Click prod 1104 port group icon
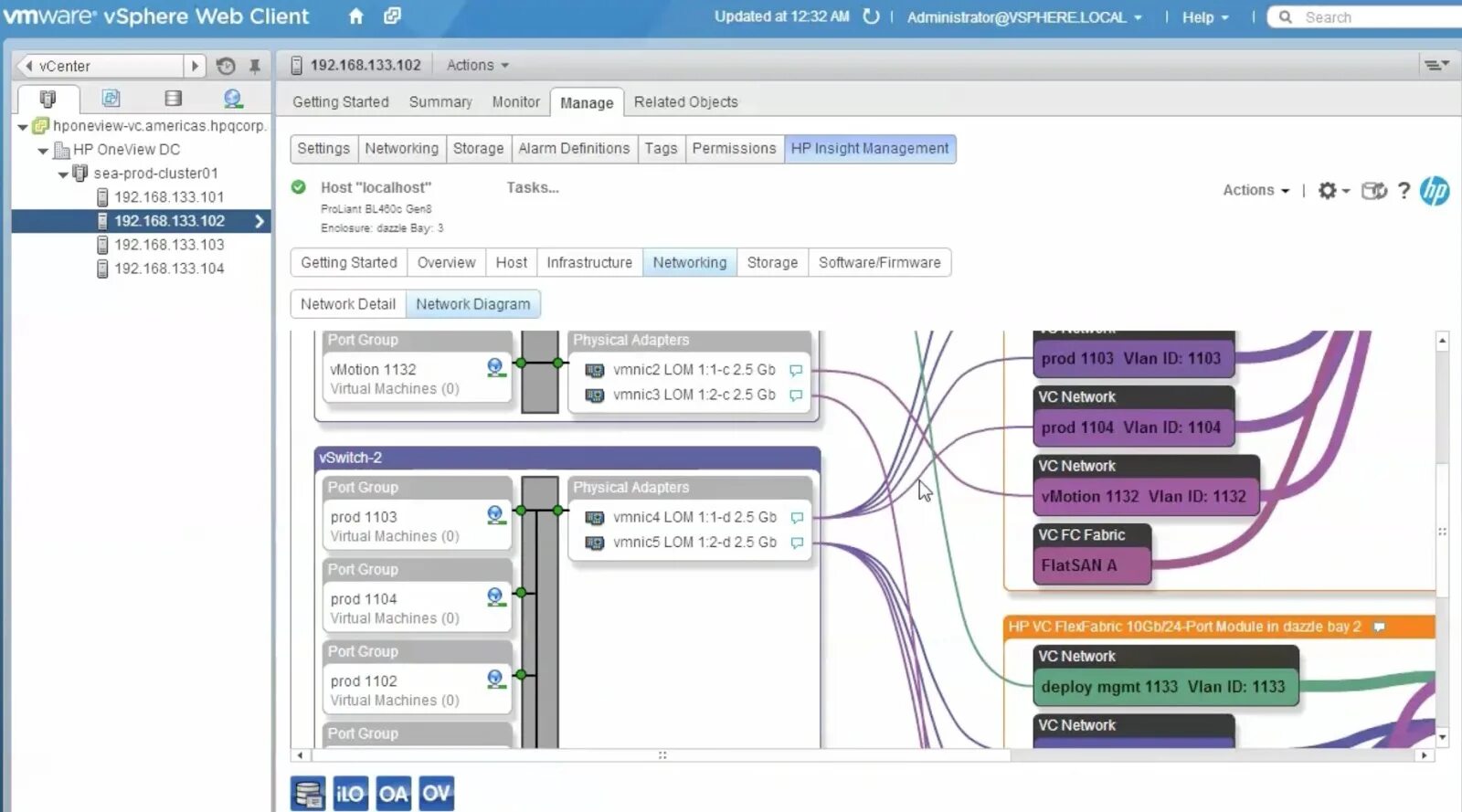 pyautogui.click(x=495, y=597)
